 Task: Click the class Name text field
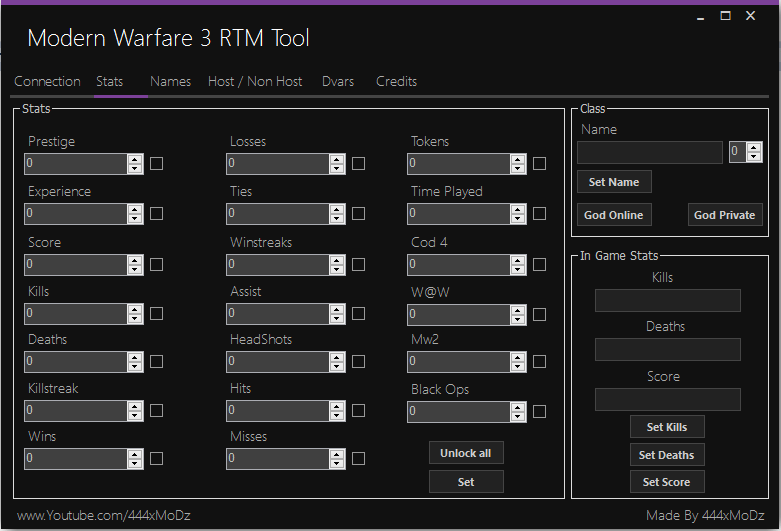point(649,152)
